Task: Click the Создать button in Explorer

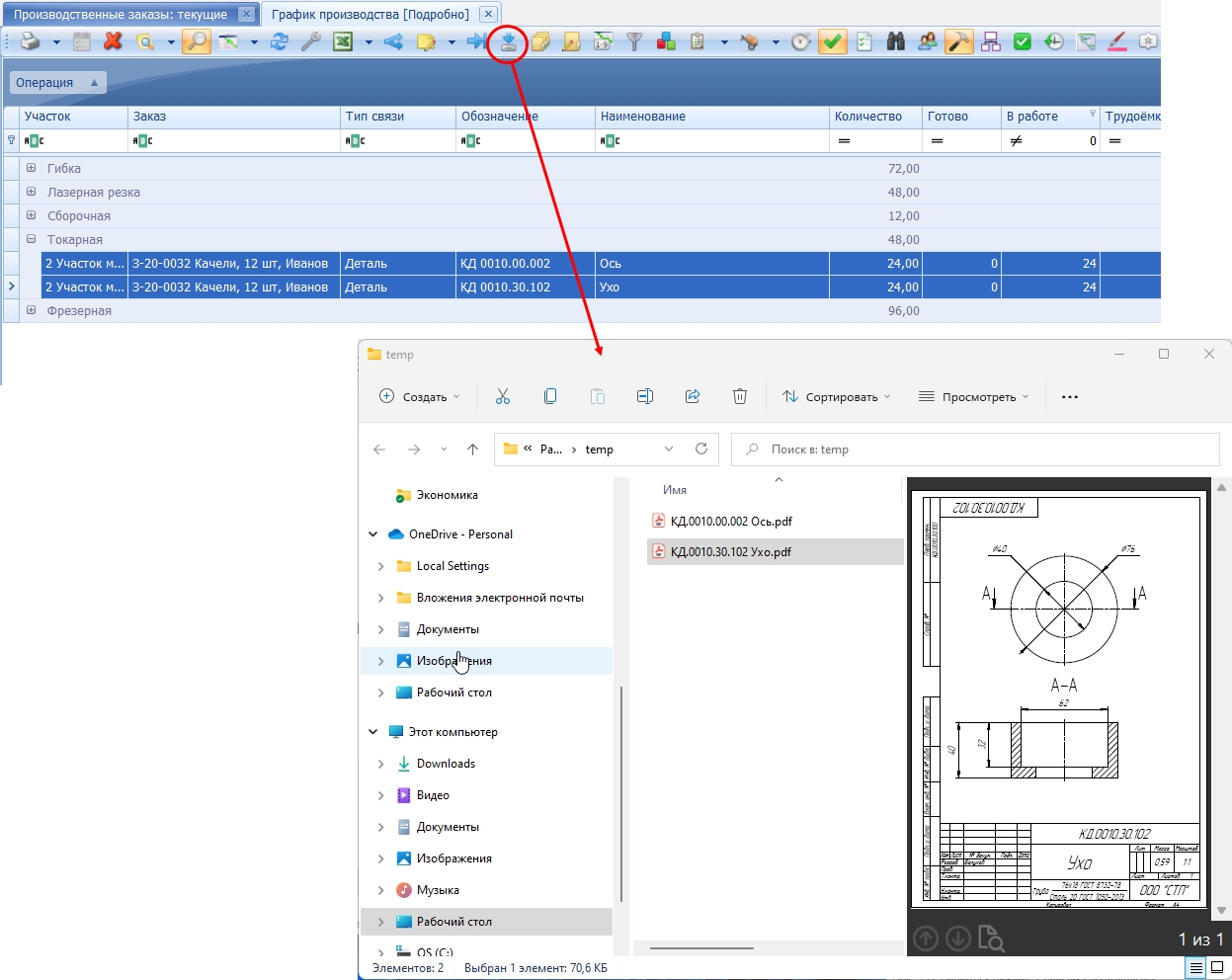Action: (x=420, y=396)
